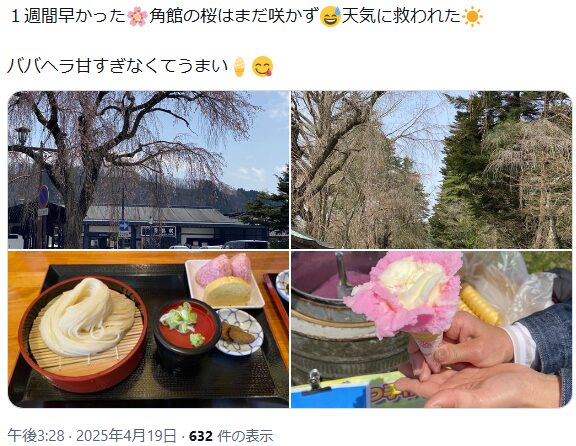Click the cherry blossom emoji
Image resolution: width=576 pixels, height=446 pixels.
138,17
